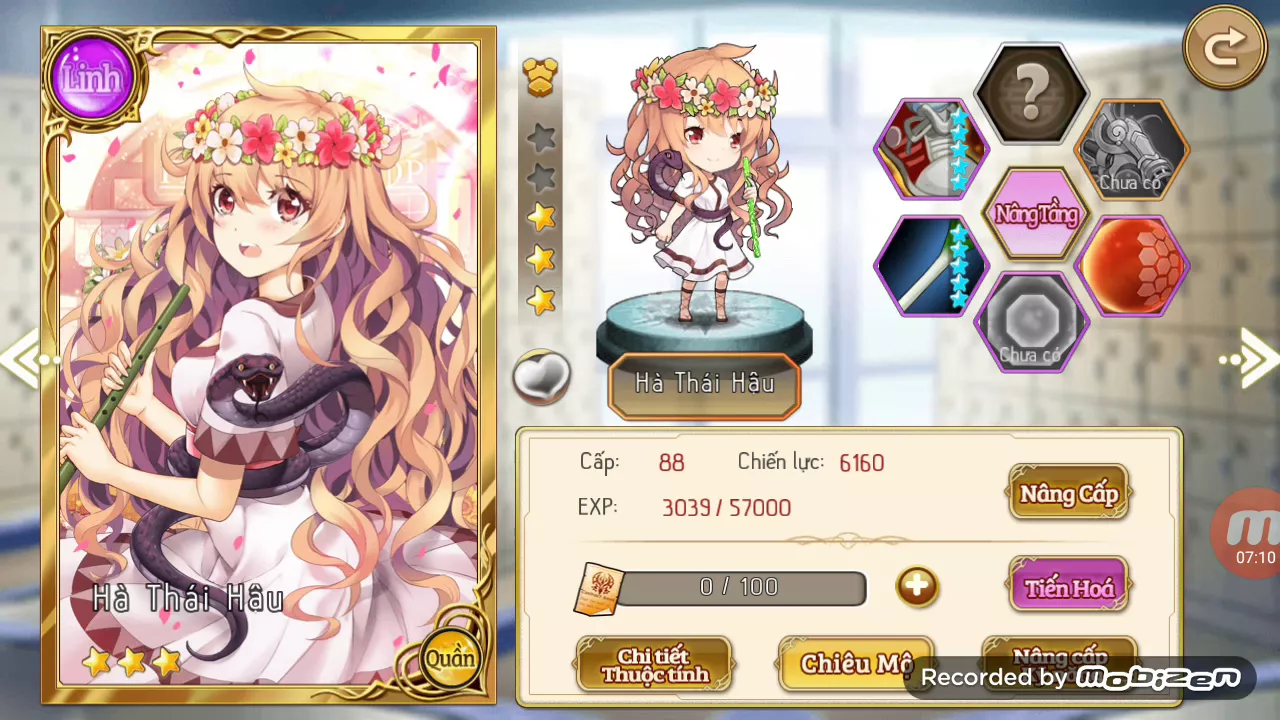
Task: Click the Nâng Tầng hexagon button
Action: (1036, 212)
